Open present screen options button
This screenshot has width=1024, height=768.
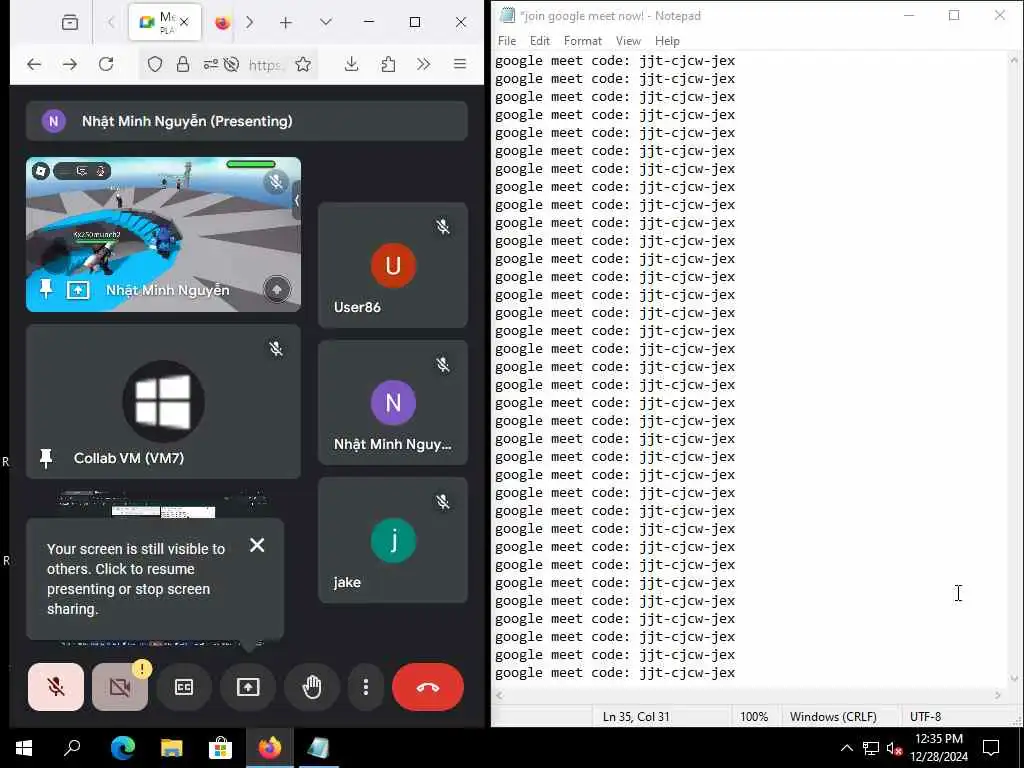click(248, 686)
